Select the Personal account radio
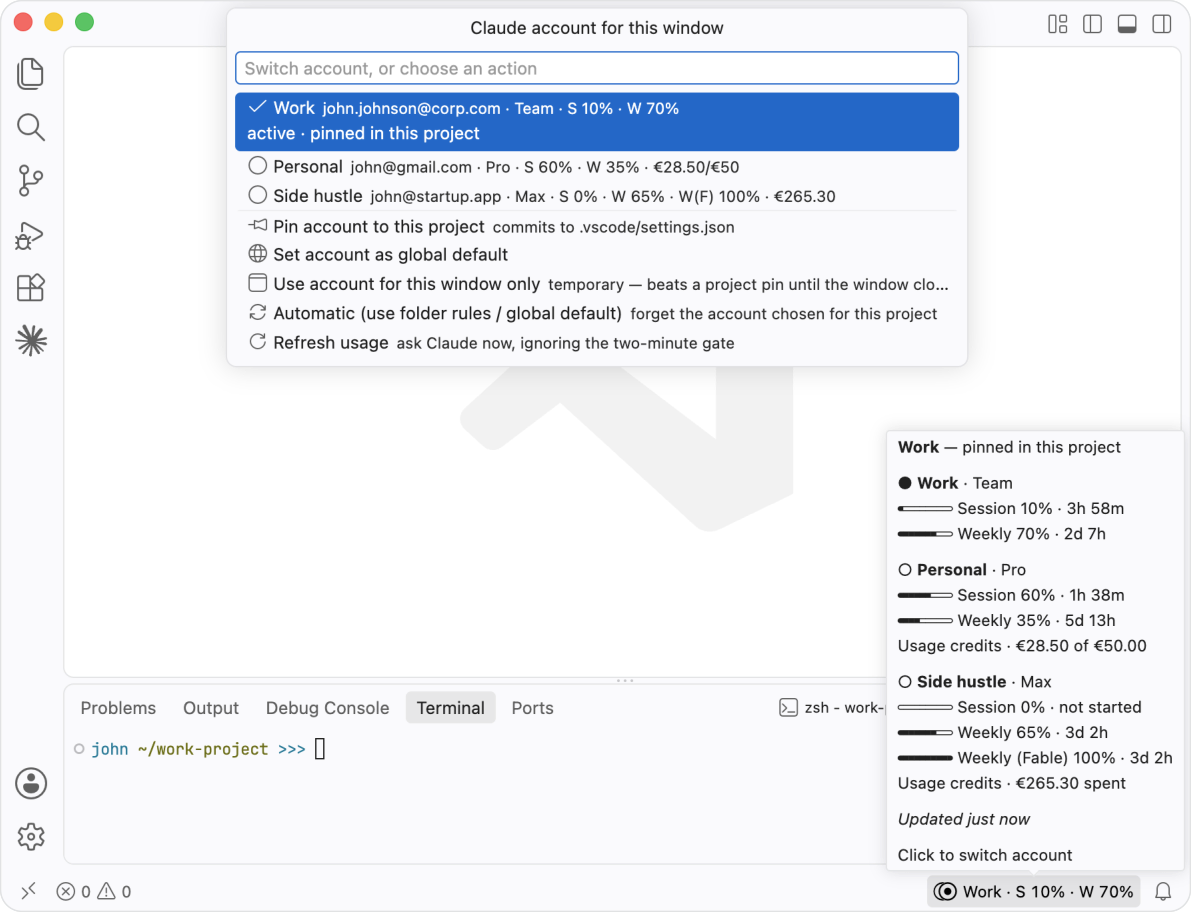The width and height of the screenshot is (1191, 912). [x=257, y=166]
